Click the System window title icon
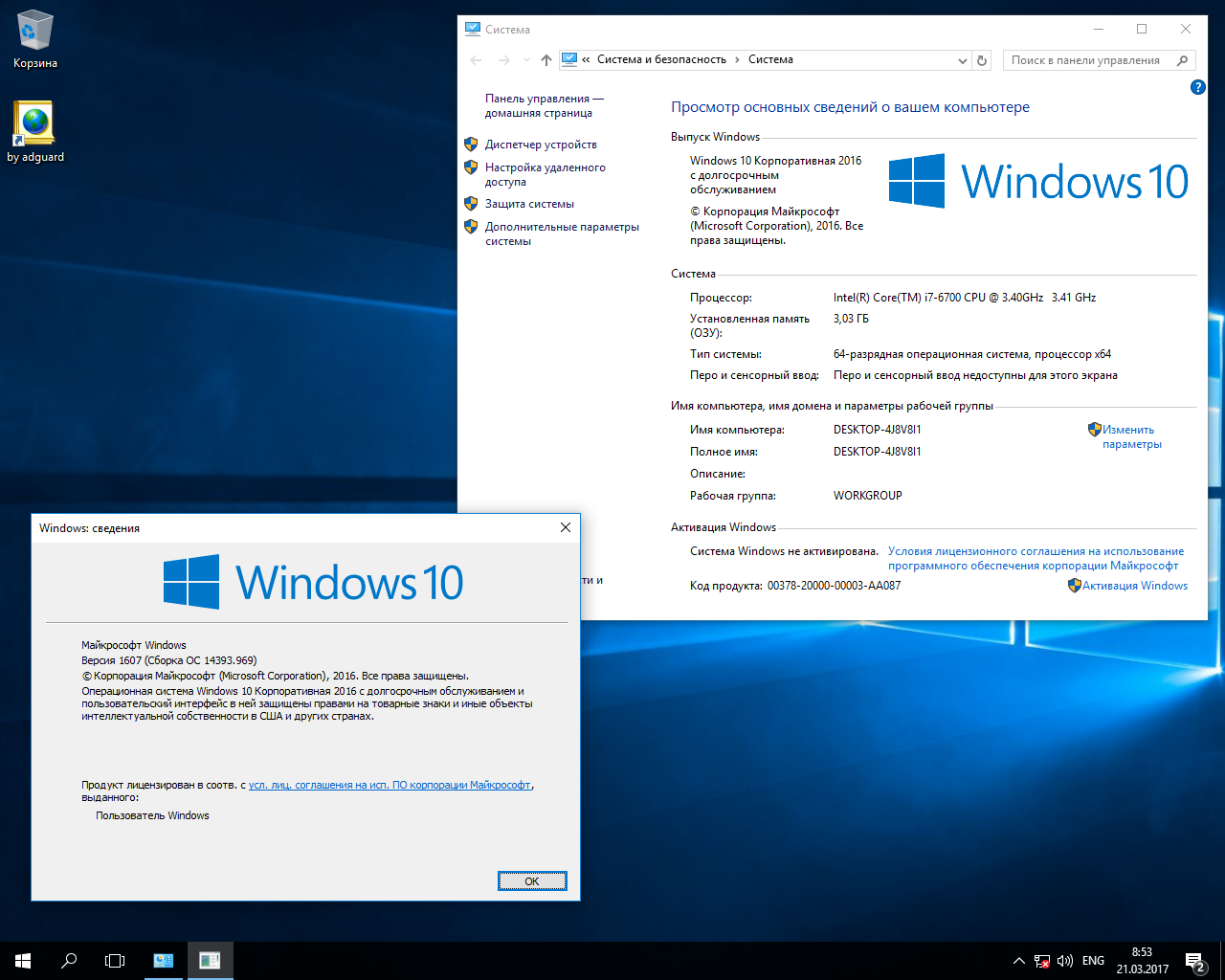The height and width of the screenshot is (980, 1225). [x=473, y=29]
